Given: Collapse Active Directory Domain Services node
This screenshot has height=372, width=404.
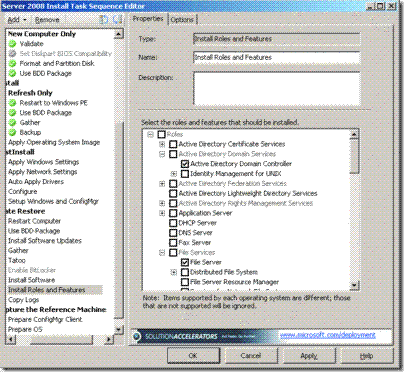Looking at the screenshot, I should click(162, 154).
